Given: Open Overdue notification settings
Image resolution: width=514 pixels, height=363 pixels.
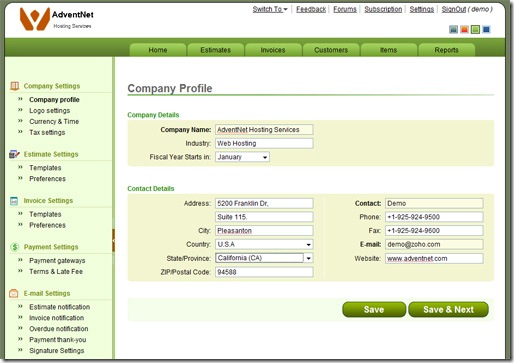Looking at the screenshot, I should pos(59,329).
